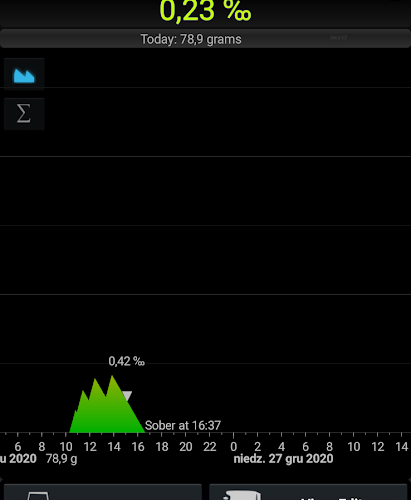Screen dimensions: 411x500
Task: Tap the first small peak of the graph
Action: [x=83, y=392]
